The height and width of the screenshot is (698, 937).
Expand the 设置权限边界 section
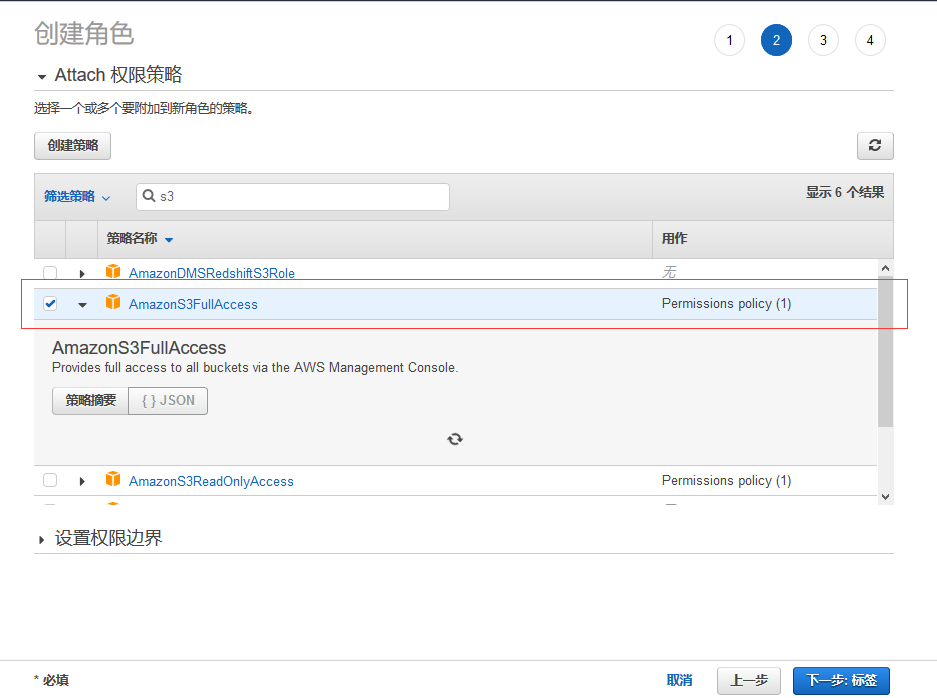coord(41,540)
